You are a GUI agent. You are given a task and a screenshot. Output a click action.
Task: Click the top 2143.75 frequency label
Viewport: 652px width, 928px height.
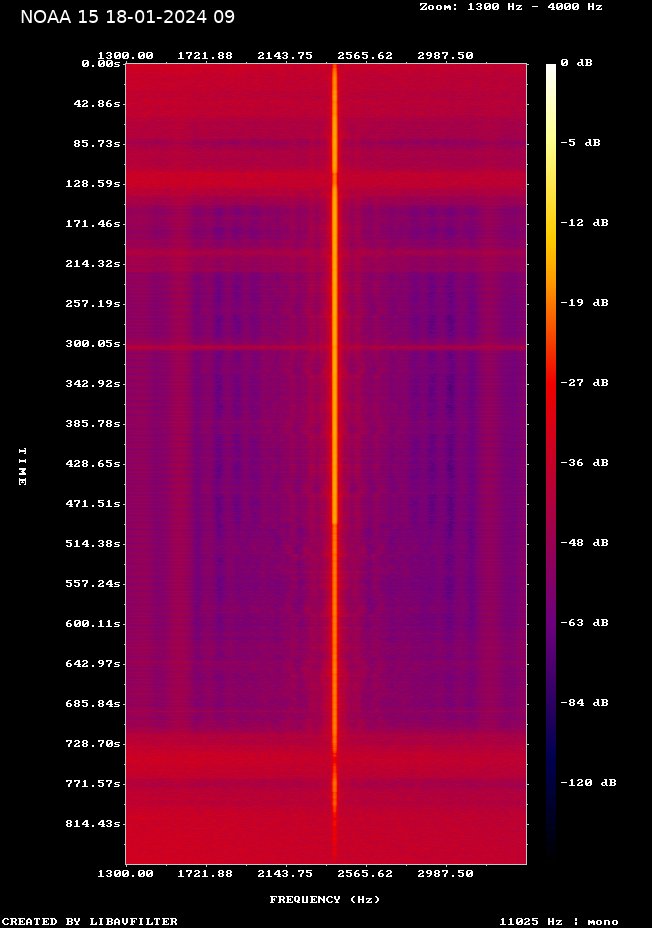click(x=285, y=56)
